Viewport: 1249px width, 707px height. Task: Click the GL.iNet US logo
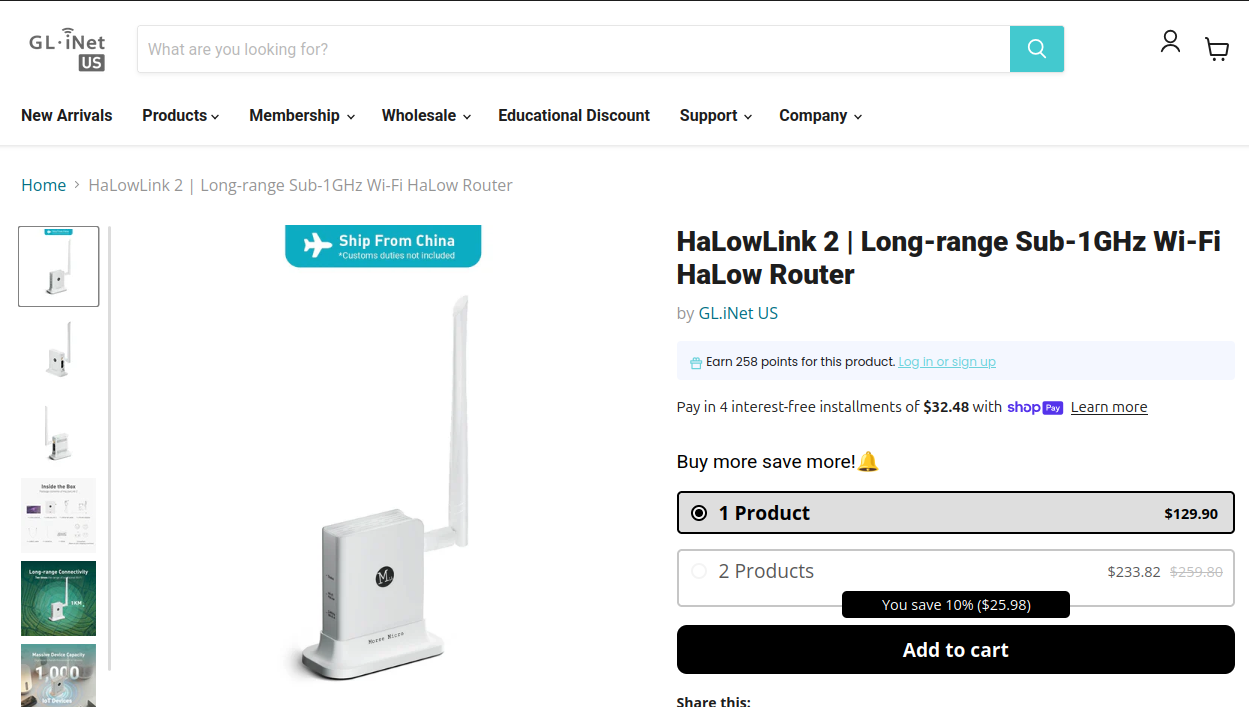[67, 49]
